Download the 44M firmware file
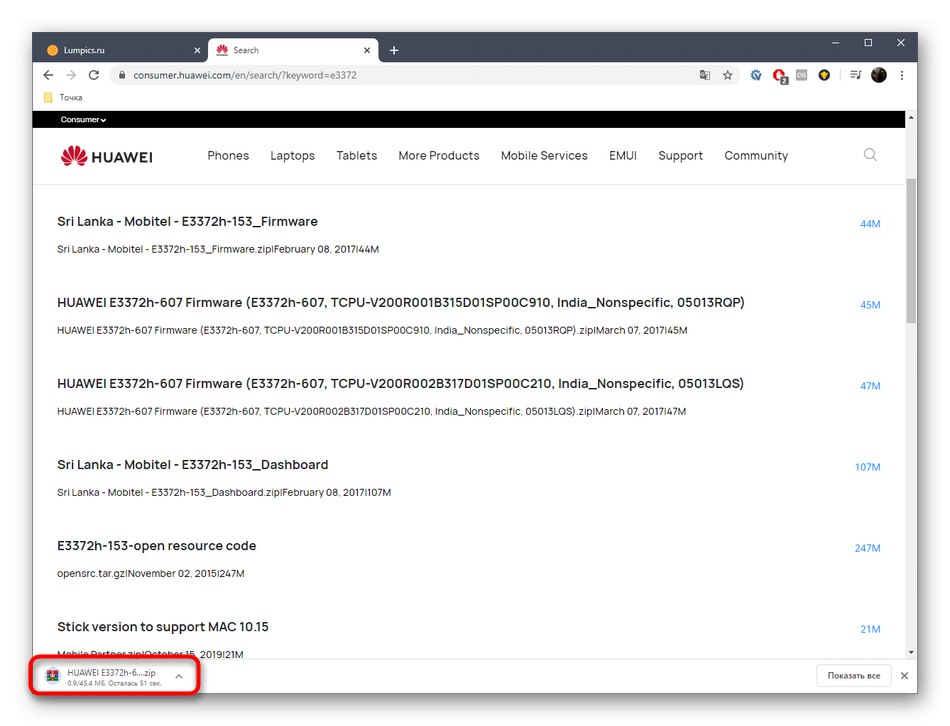Viewport: 950px width, 726px height. coord(870,224)
